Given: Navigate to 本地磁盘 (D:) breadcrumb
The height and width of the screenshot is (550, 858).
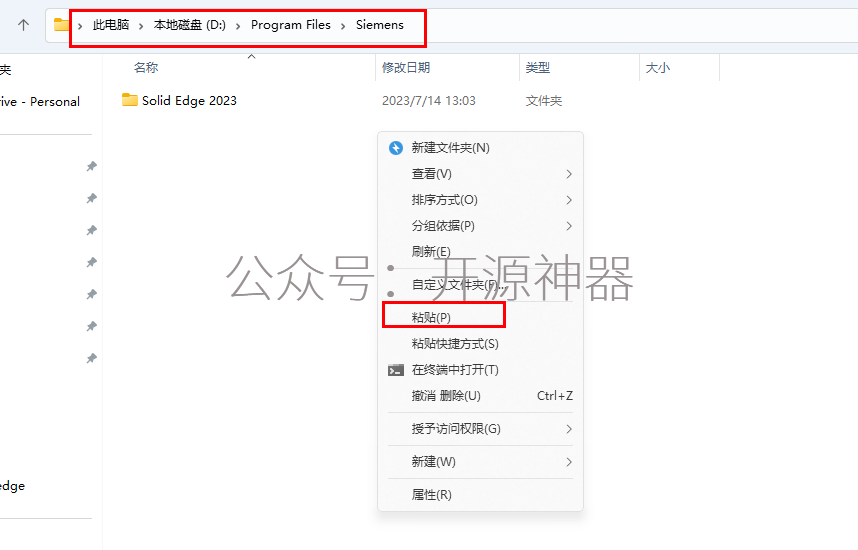Looking at the screenshot, I should 189,25.
